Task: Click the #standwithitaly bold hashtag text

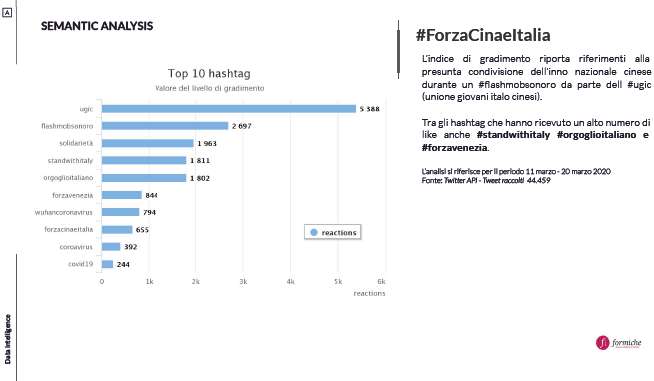Action: (513, 135)
